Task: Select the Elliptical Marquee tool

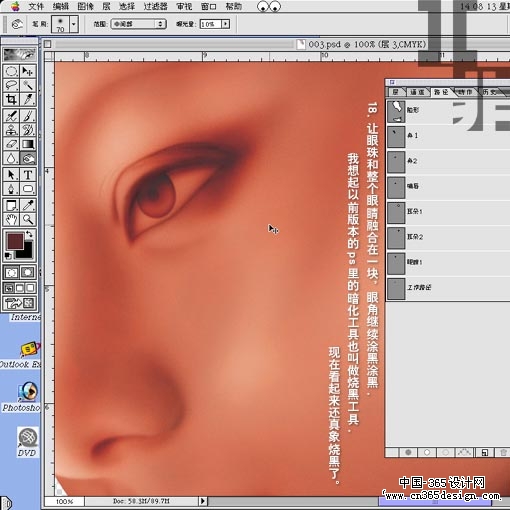Action: pyautogui.click(x=11, y=71)
